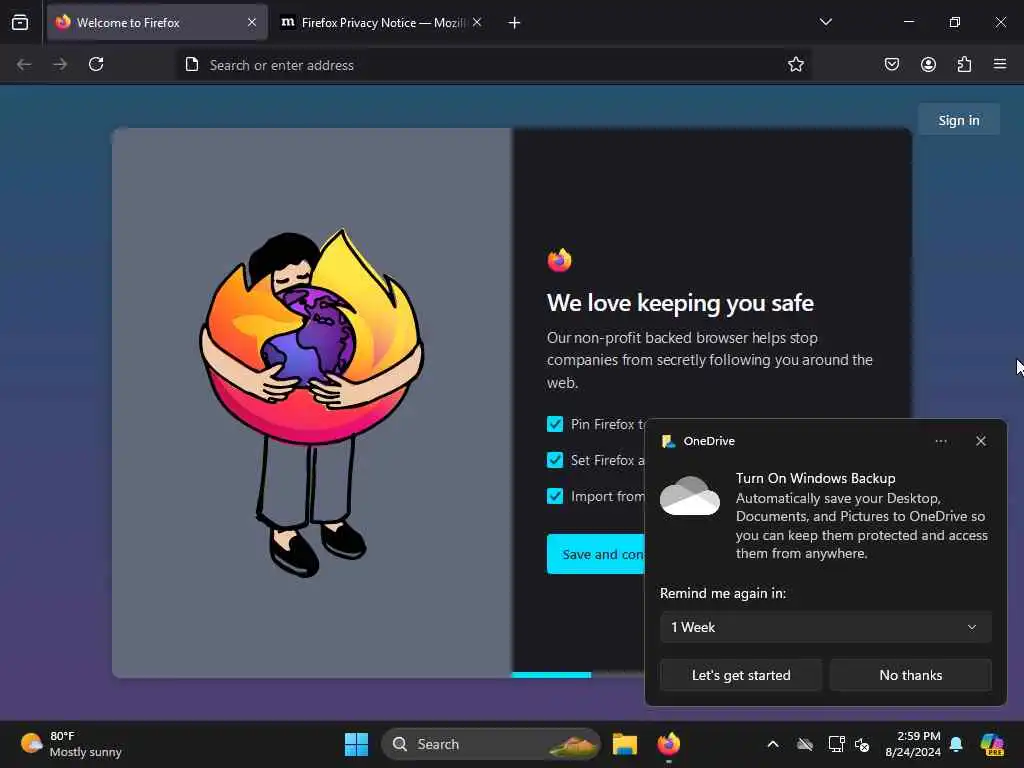Viewport: 1024px width, 768px height.
Task: Open weather widget showing 80°F
Action: tap(71, 744)
